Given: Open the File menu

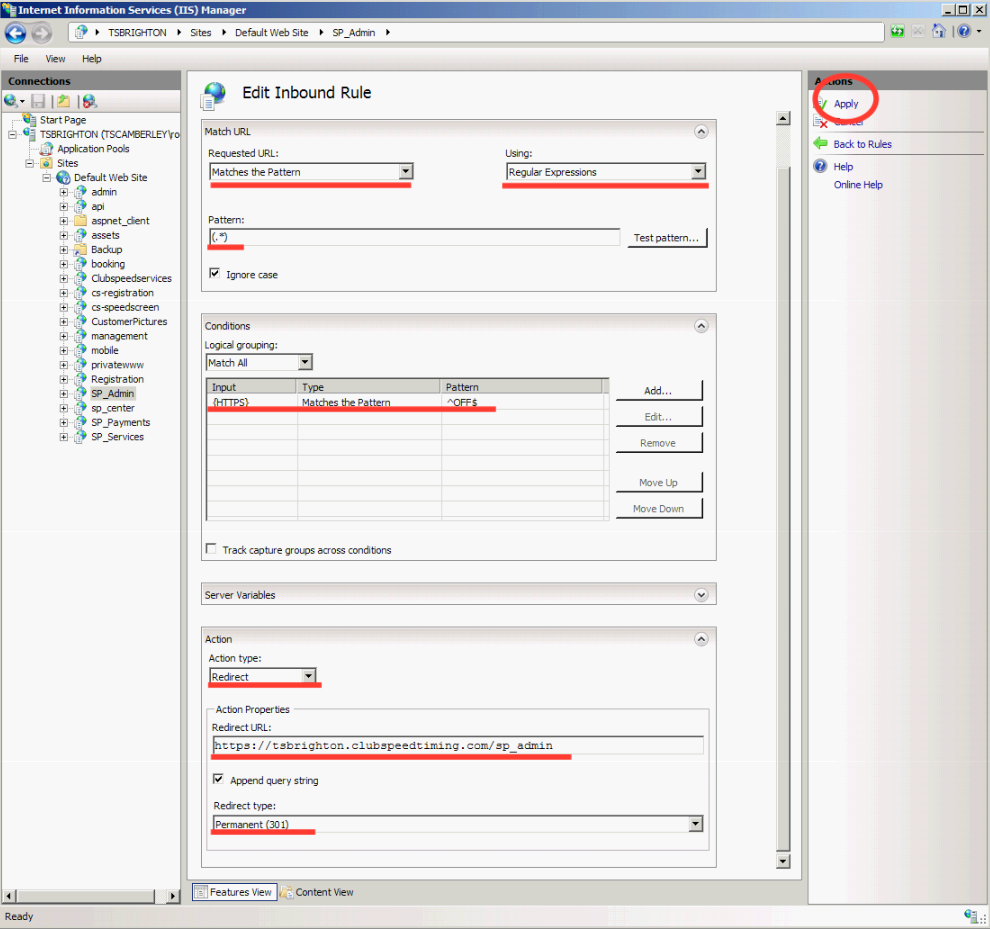Looking at the screenshot, I should pyautogui.click(x=21, y=59).
